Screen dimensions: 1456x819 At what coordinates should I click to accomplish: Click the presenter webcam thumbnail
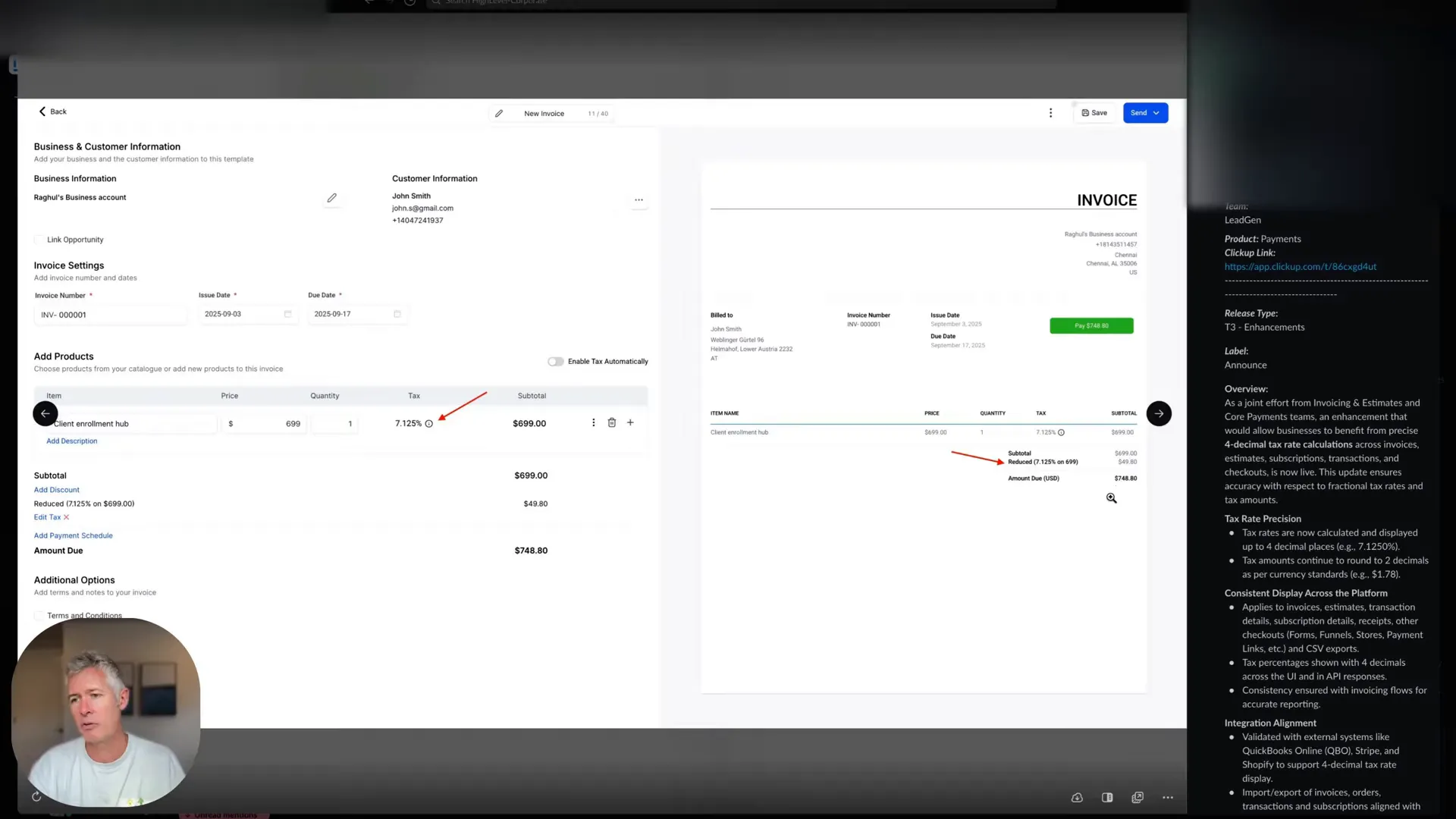106,713
